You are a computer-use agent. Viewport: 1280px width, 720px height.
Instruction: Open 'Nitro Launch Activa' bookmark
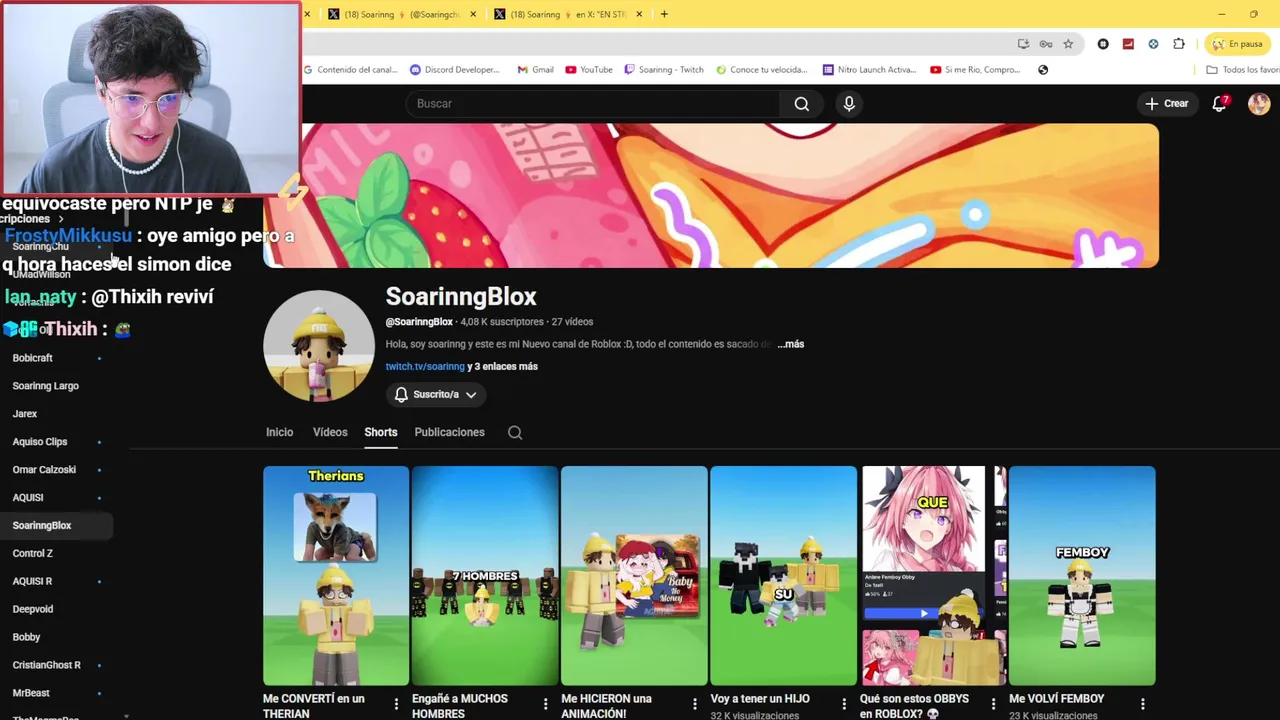(869, 70)
